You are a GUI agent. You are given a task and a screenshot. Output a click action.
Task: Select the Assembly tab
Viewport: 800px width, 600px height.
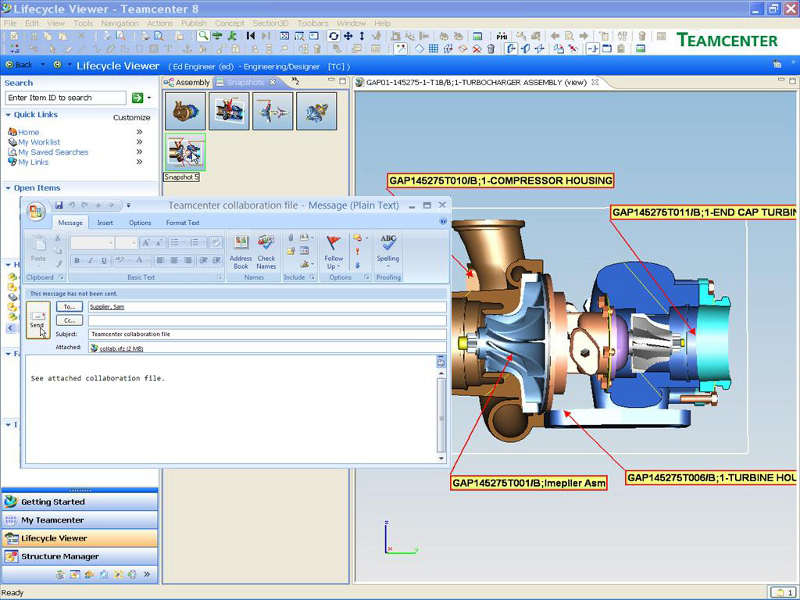point(187,82)
